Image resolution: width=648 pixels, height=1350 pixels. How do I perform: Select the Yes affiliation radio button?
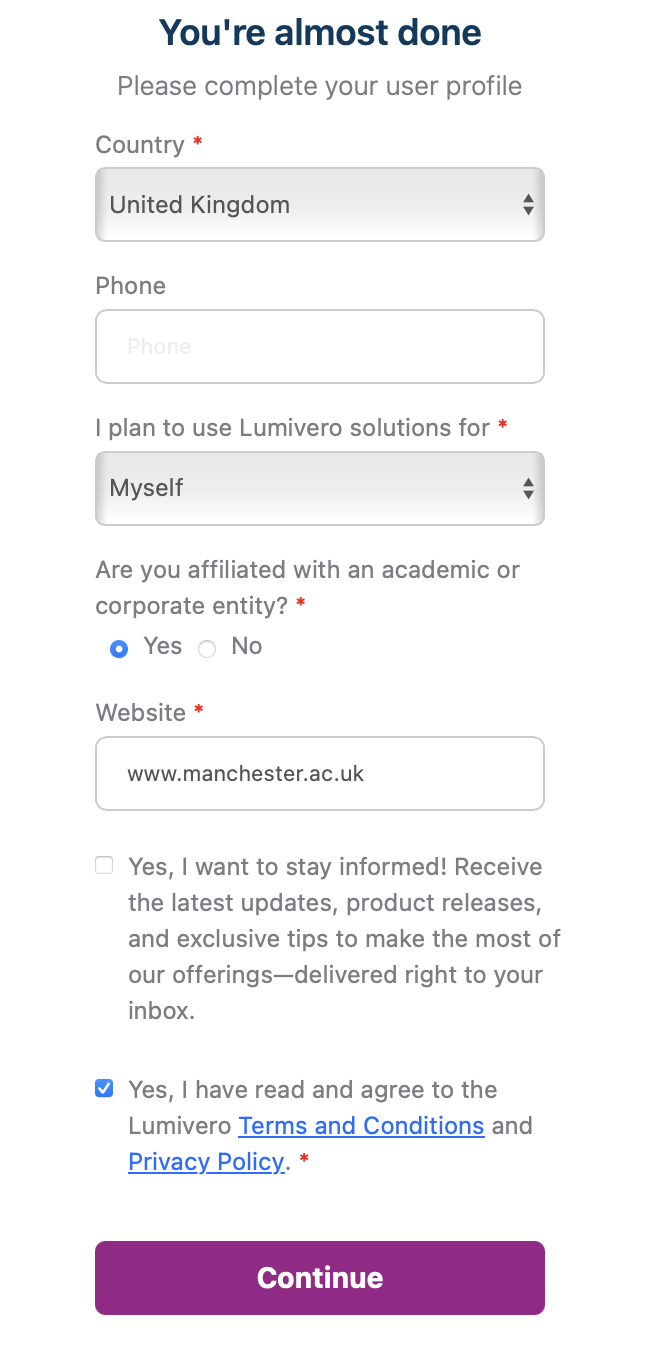119,649
